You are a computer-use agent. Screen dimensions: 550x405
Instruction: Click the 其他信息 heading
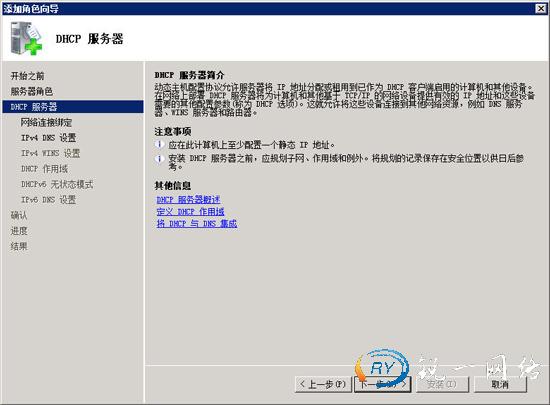[173, 185]
